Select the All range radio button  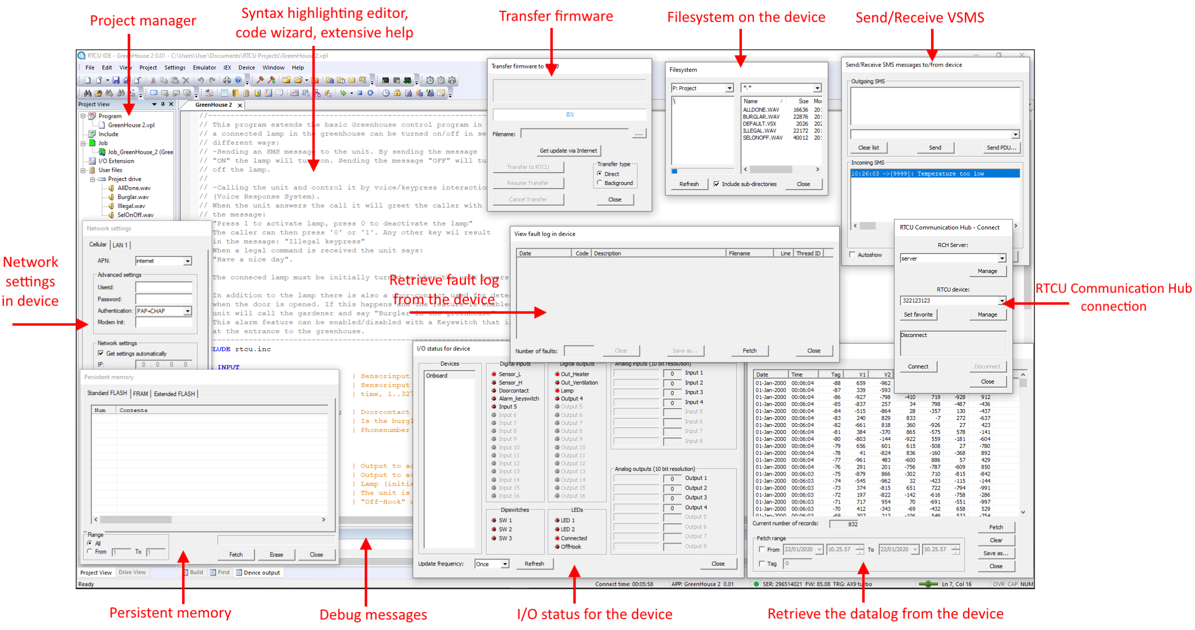(89, 543)
